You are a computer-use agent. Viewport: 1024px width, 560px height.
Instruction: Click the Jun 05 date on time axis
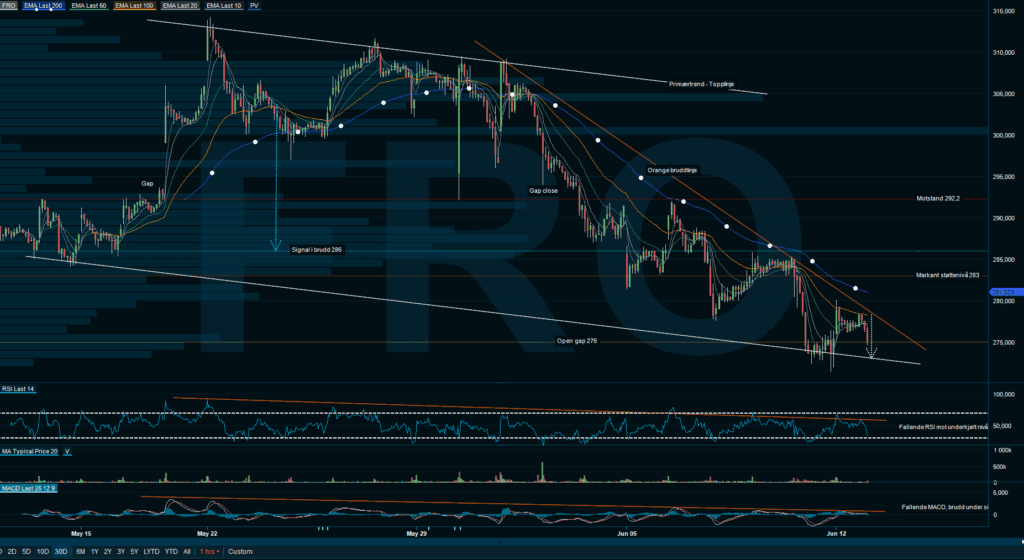pyautogui.click(x=627, y=534)
